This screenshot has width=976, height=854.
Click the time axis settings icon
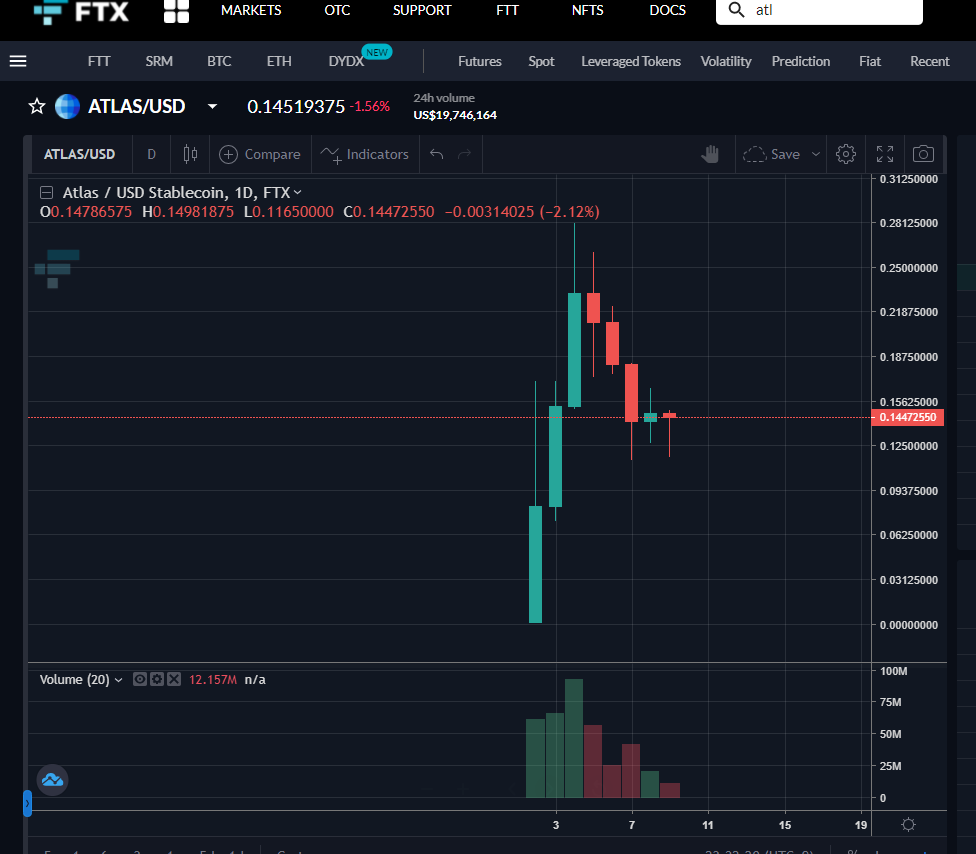[x=908, y=825]
